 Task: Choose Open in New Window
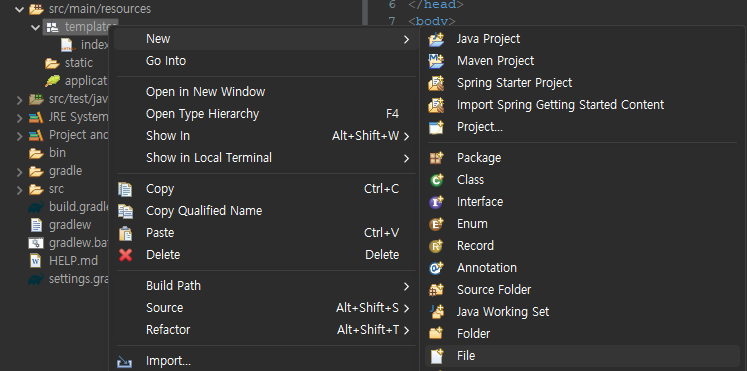coord(266,92)
